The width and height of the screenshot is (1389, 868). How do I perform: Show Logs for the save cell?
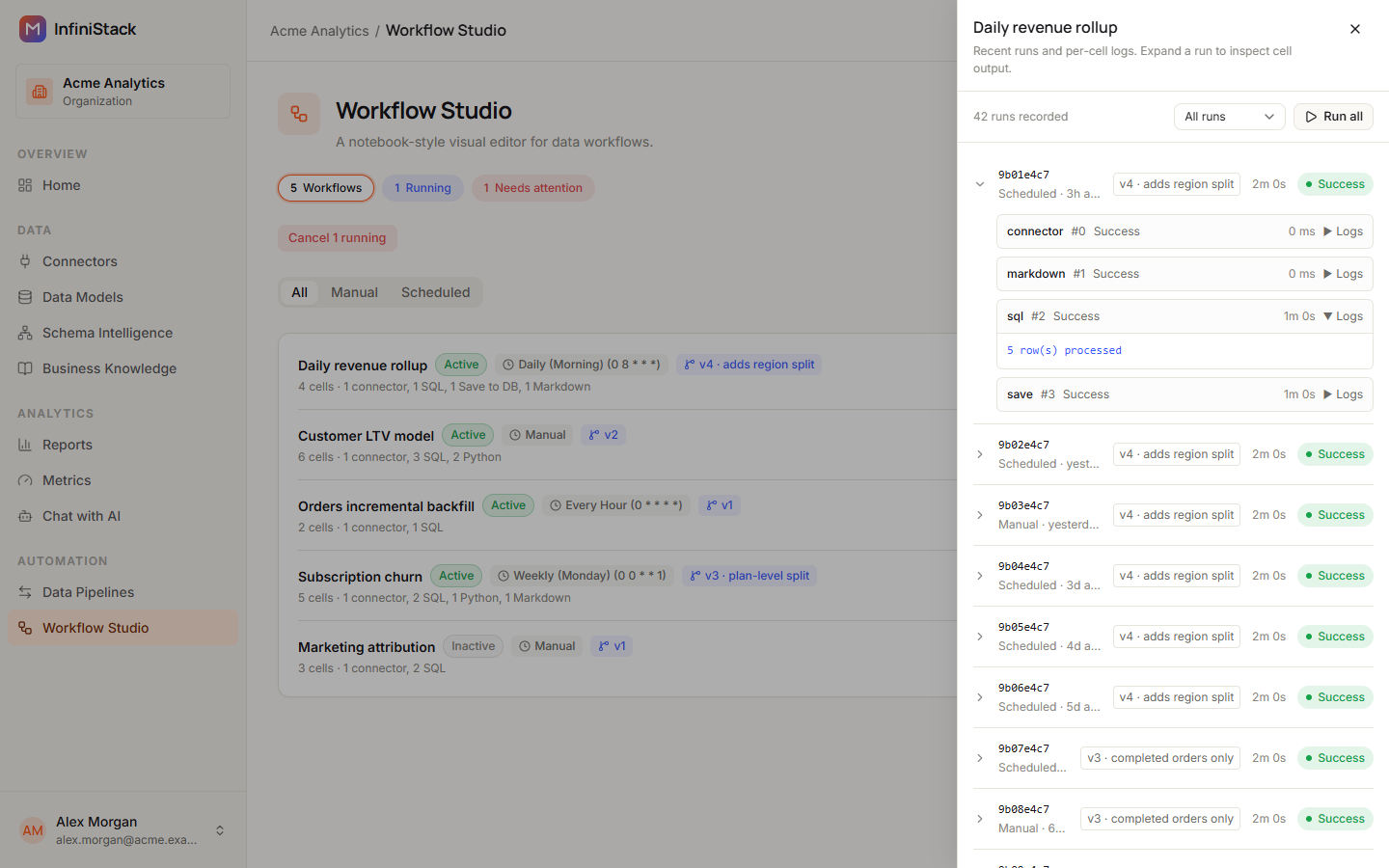click(x=1343, y=394)
